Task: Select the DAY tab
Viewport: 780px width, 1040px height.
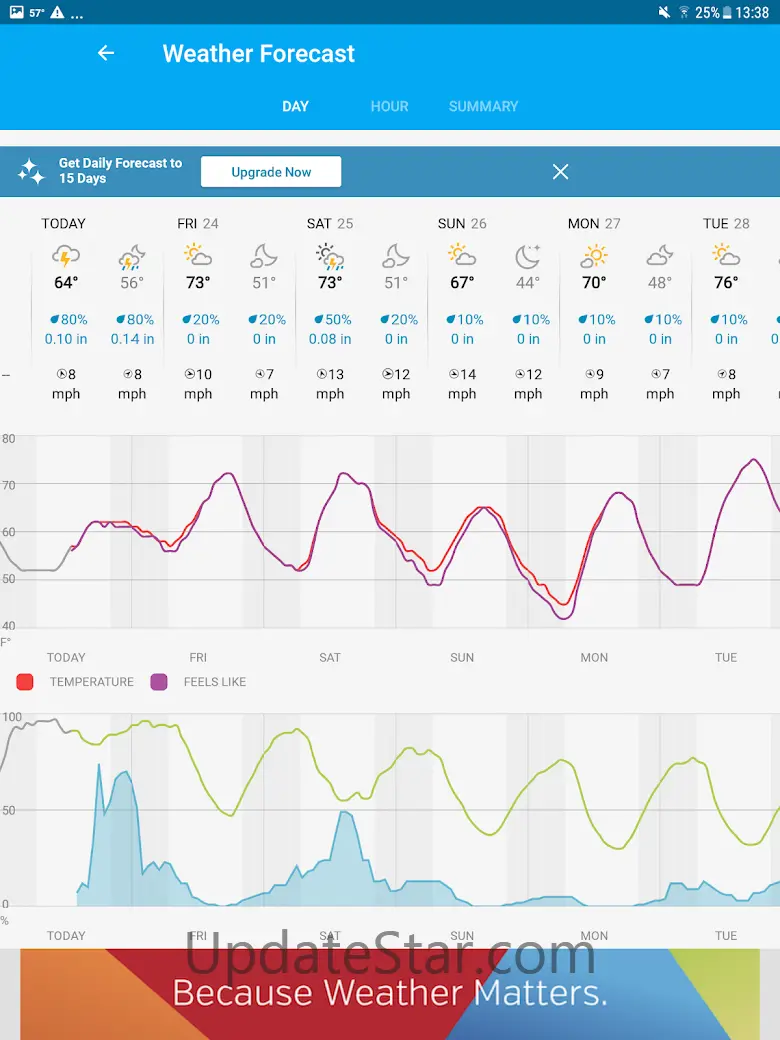Action: point(295,106)
